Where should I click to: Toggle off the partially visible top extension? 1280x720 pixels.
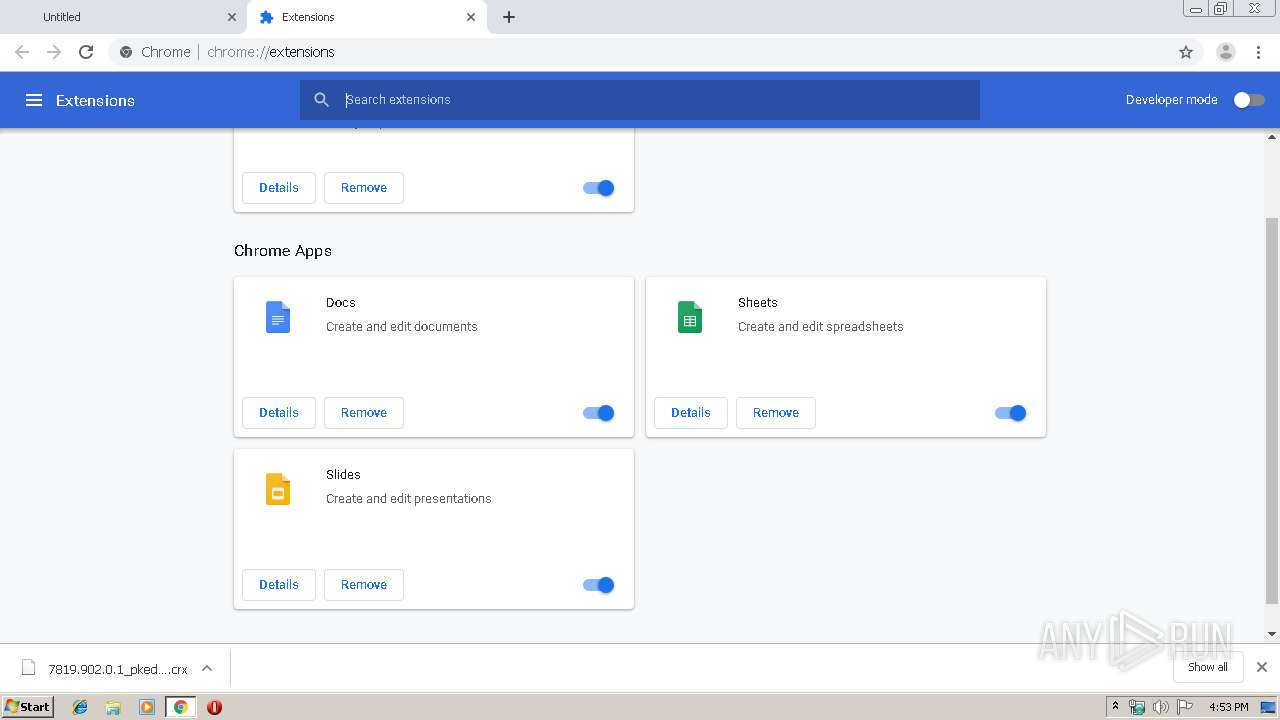click(599, 188)
